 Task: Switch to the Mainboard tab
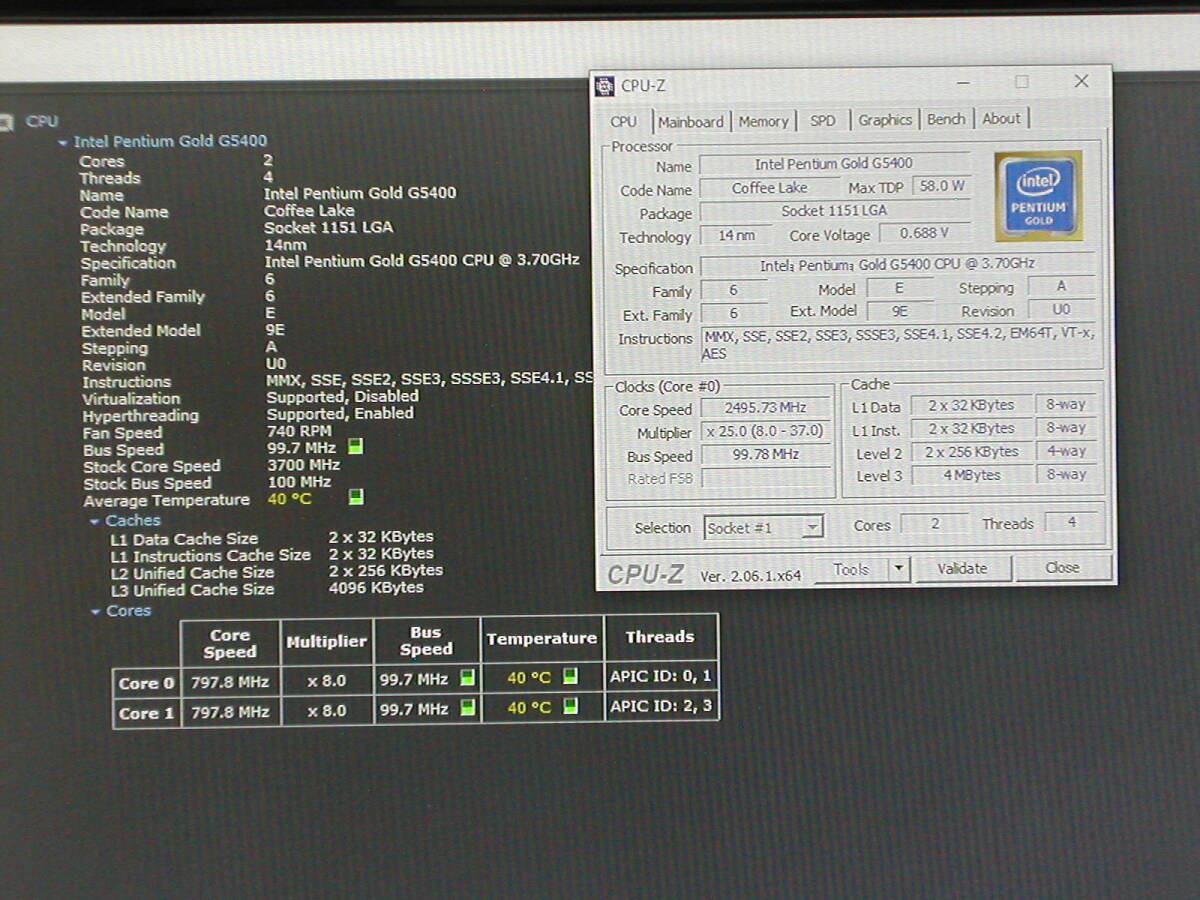pos(690,121)
